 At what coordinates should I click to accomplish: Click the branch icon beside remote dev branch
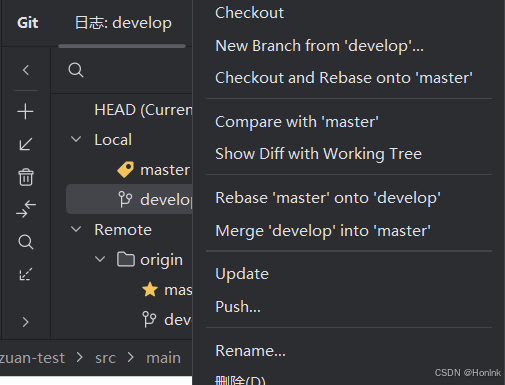[149, 319]
